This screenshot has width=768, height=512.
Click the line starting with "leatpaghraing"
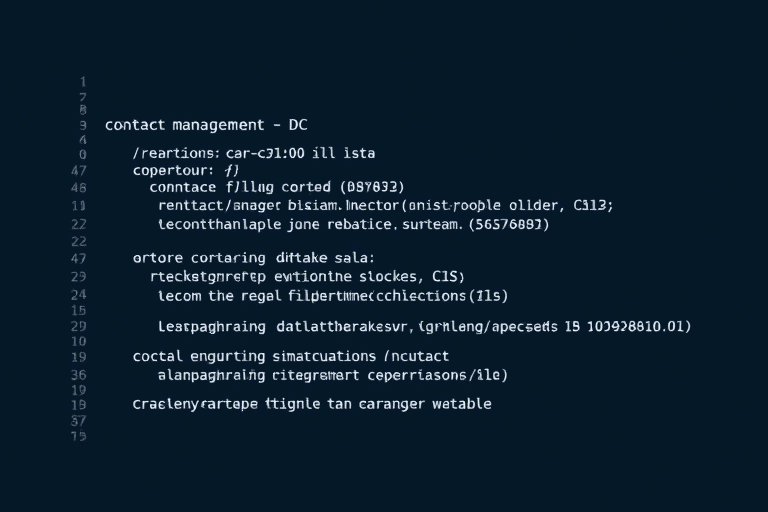pos(424,326)
